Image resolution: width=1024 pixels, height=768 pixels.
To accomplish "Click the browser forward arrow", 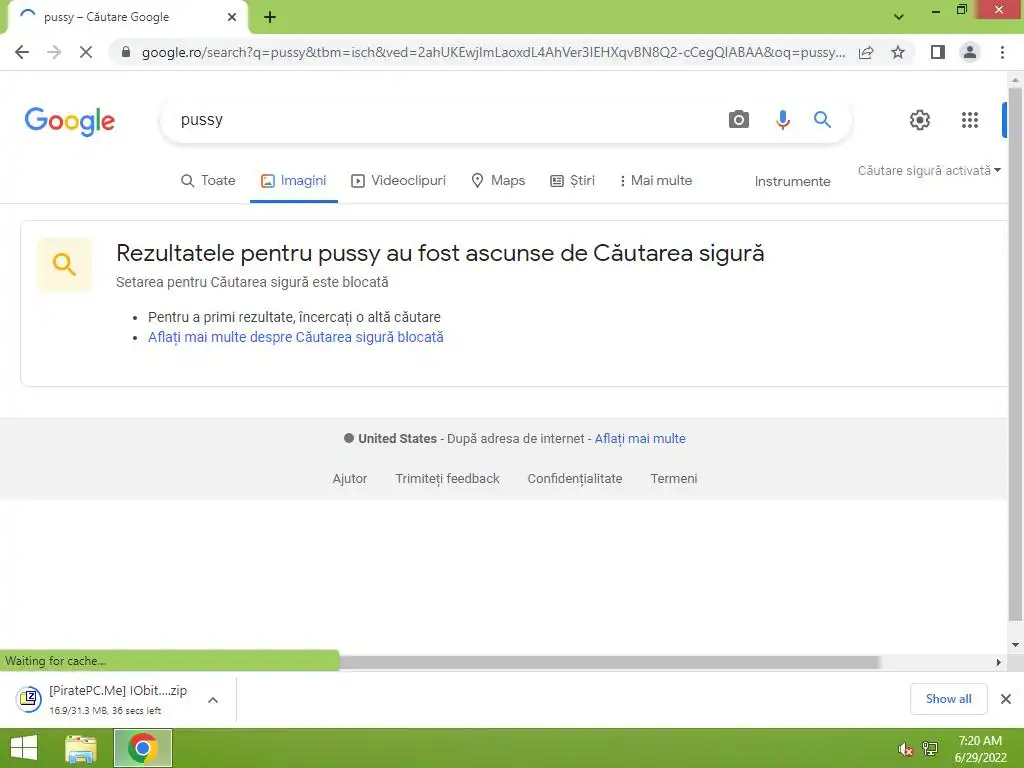I will 54,52.
